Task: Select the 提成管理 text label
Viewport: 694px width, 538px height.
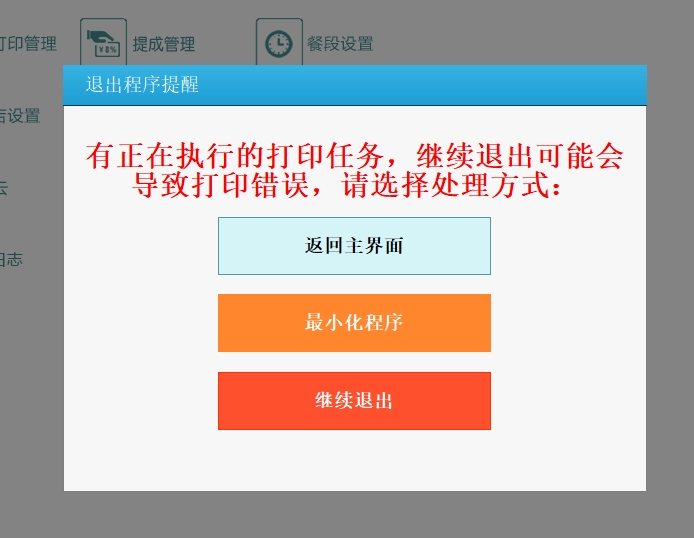Action: [x=164, y=44]
